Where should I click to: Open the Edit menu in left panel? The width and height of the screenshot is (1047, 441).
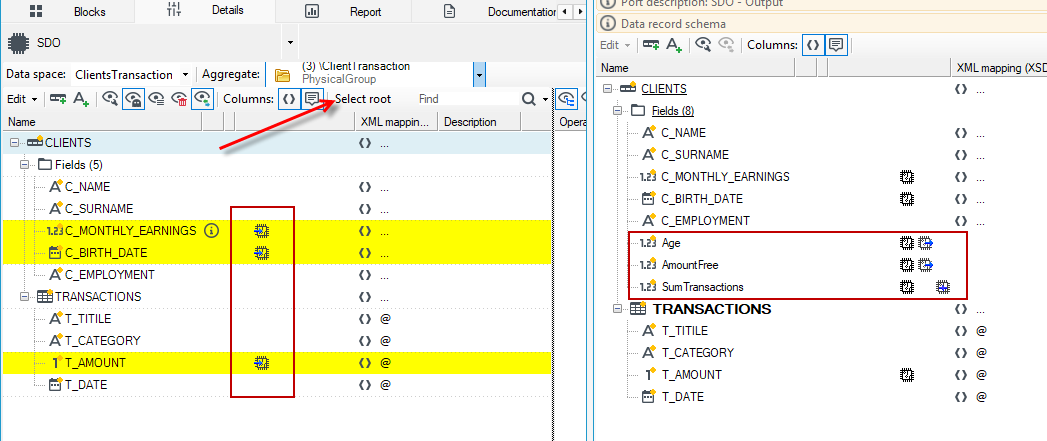[x=22, y=99]
